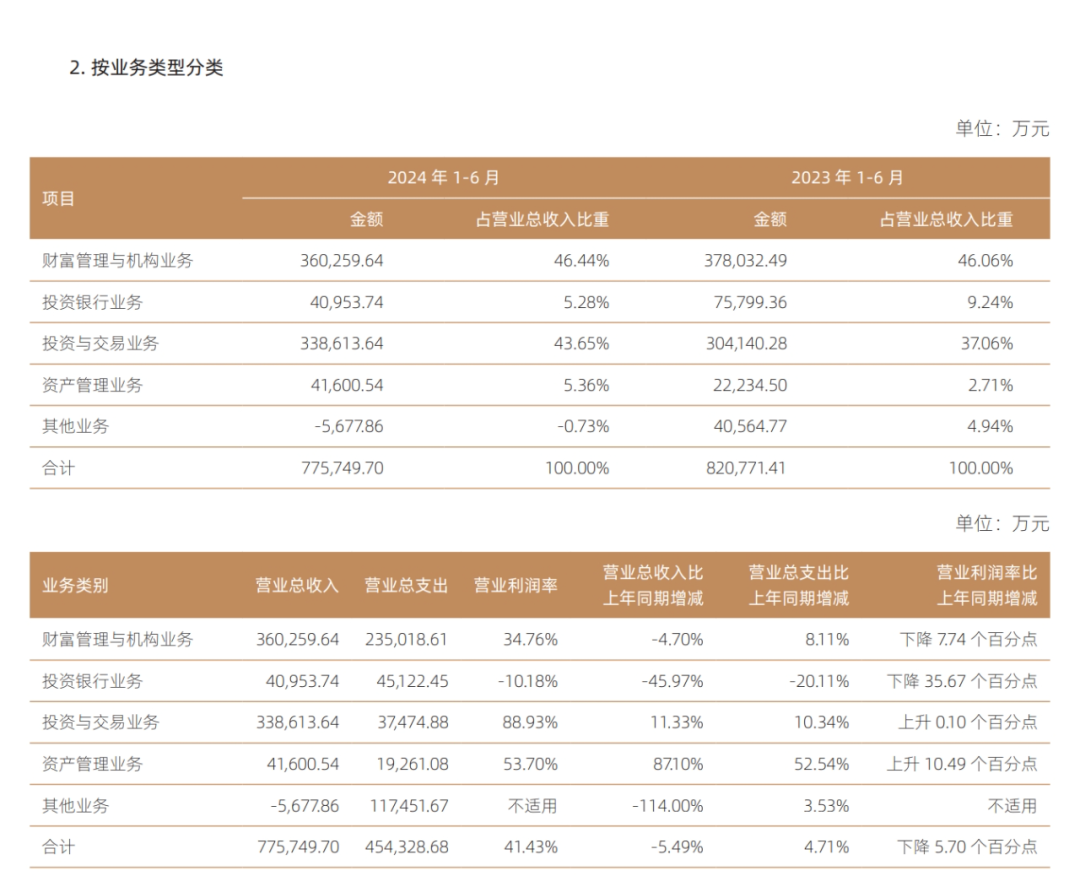Click the 营业总收入比上年同期增减 header
Screen dimensions: 1080x887
click(652, 586)
